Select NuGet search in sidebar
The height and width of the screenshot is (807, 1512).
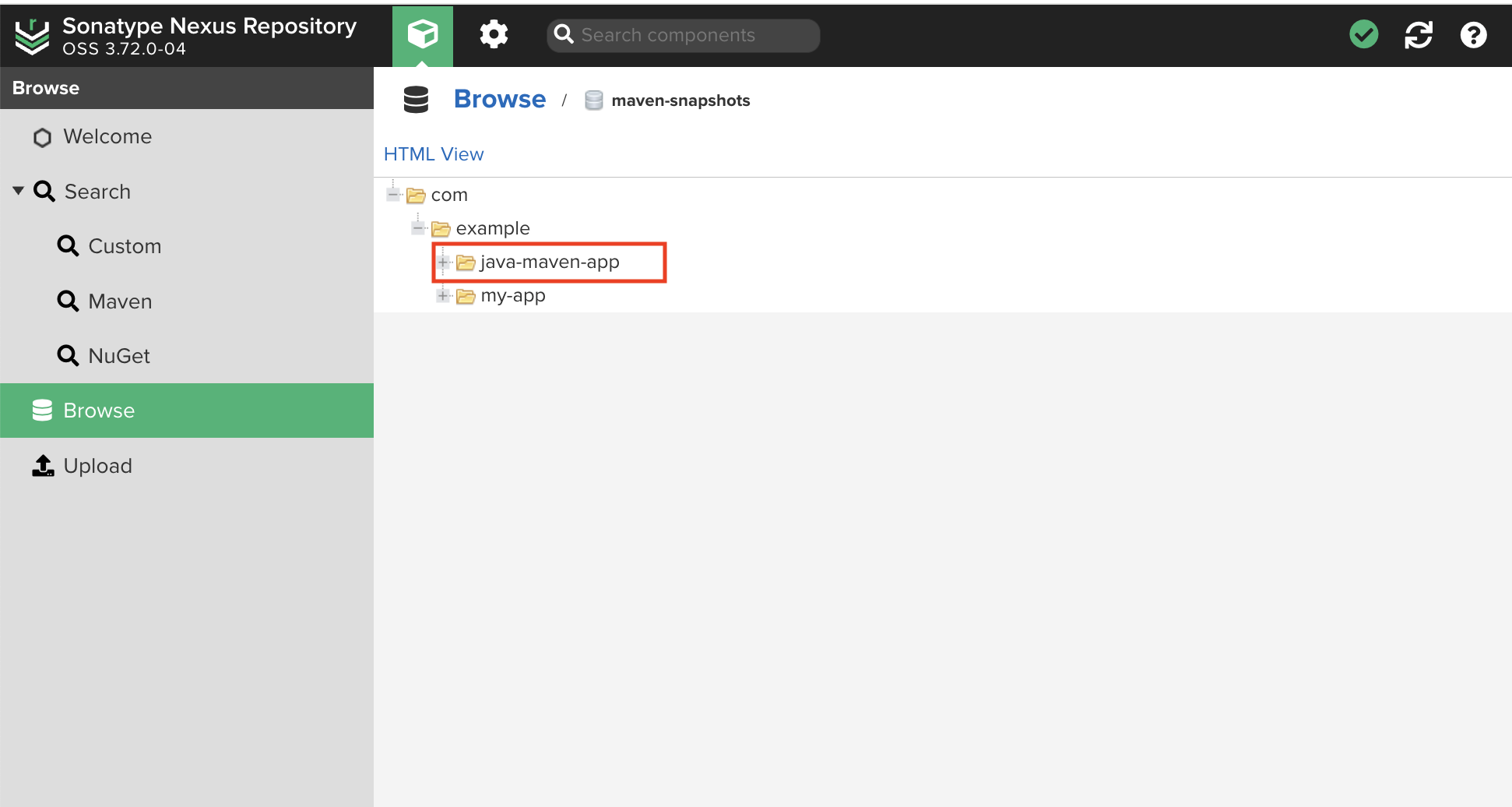(x=118, y=356)
